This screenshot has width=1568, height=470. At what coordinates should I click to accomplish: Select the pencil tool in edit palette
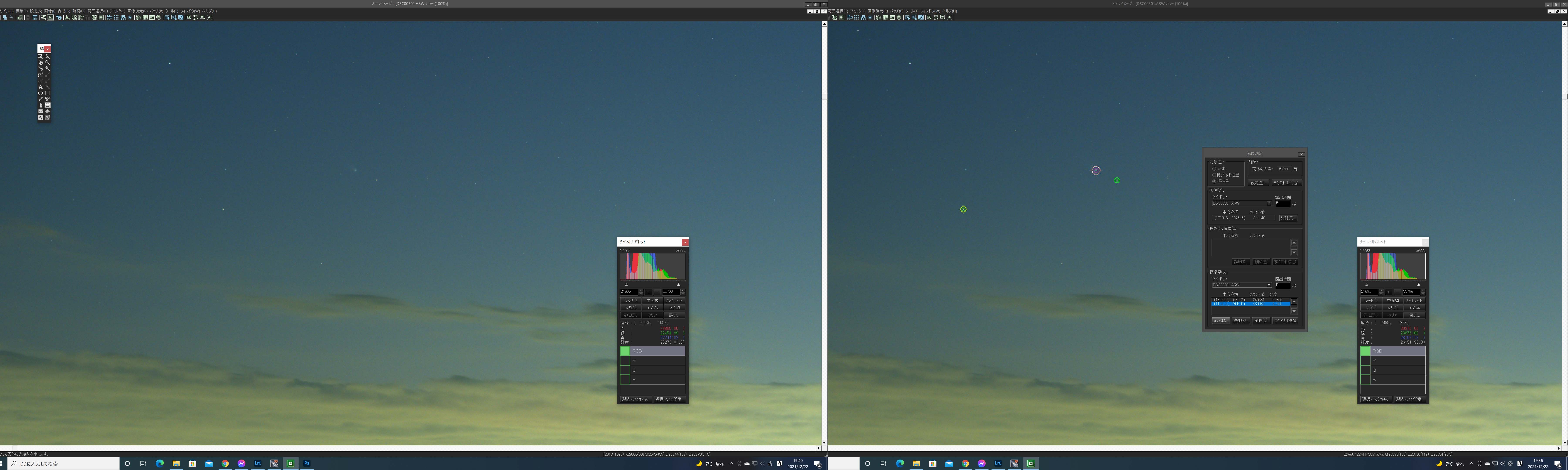coord(41,99)
